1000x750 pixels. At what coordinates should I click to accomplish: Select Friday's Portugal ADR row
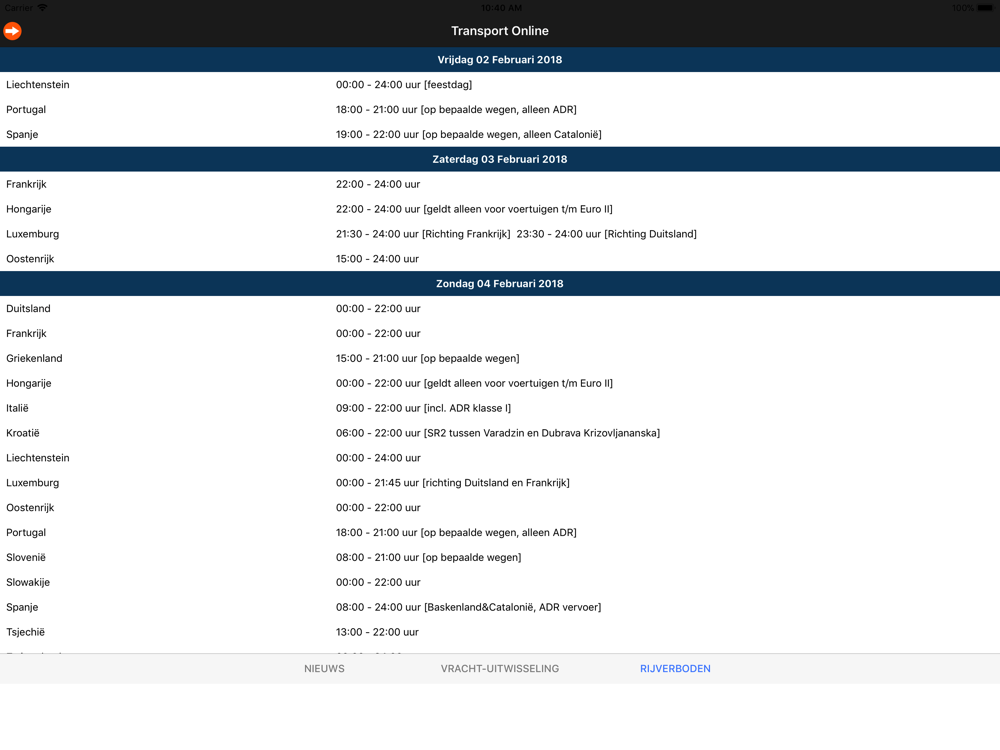click(x=500, y=109)
